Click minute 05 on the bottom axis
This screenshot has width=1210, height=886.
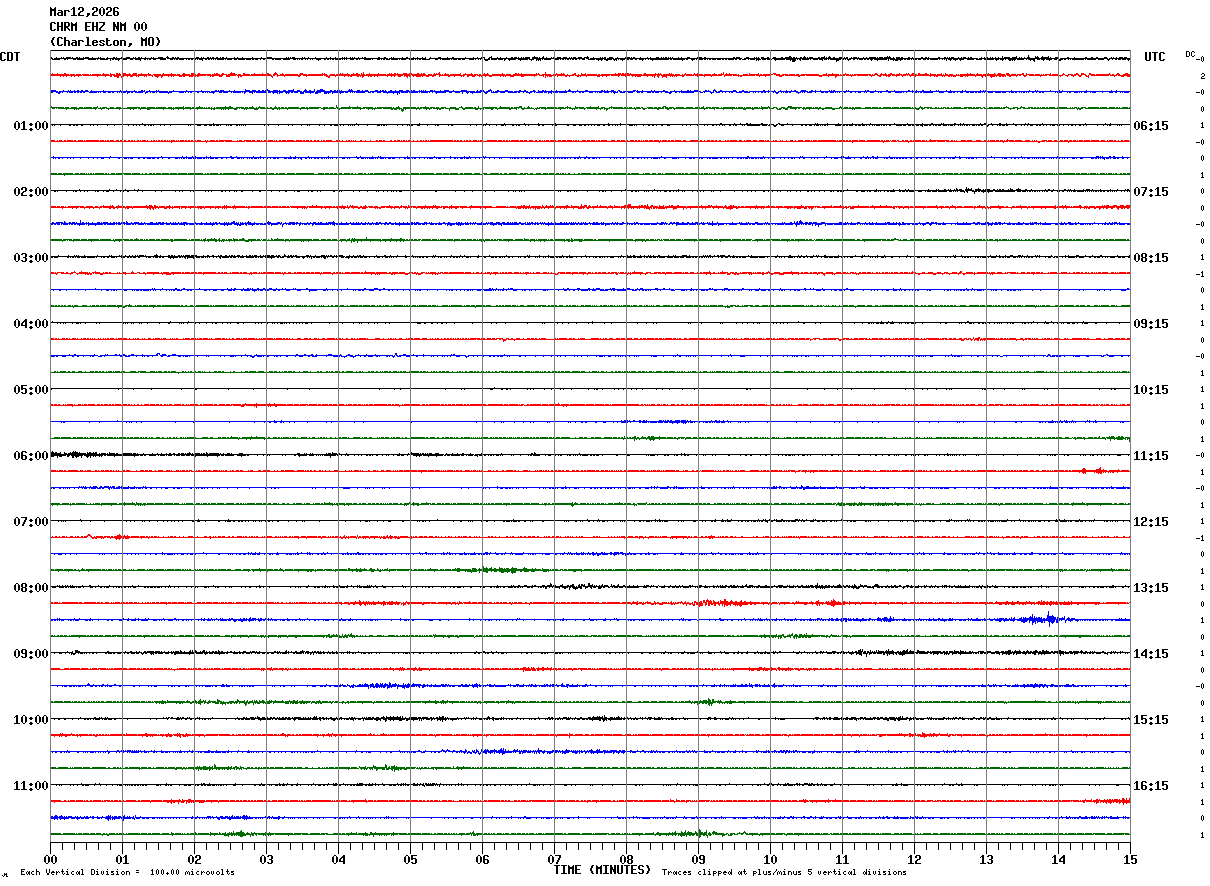(x=410, y=859)
